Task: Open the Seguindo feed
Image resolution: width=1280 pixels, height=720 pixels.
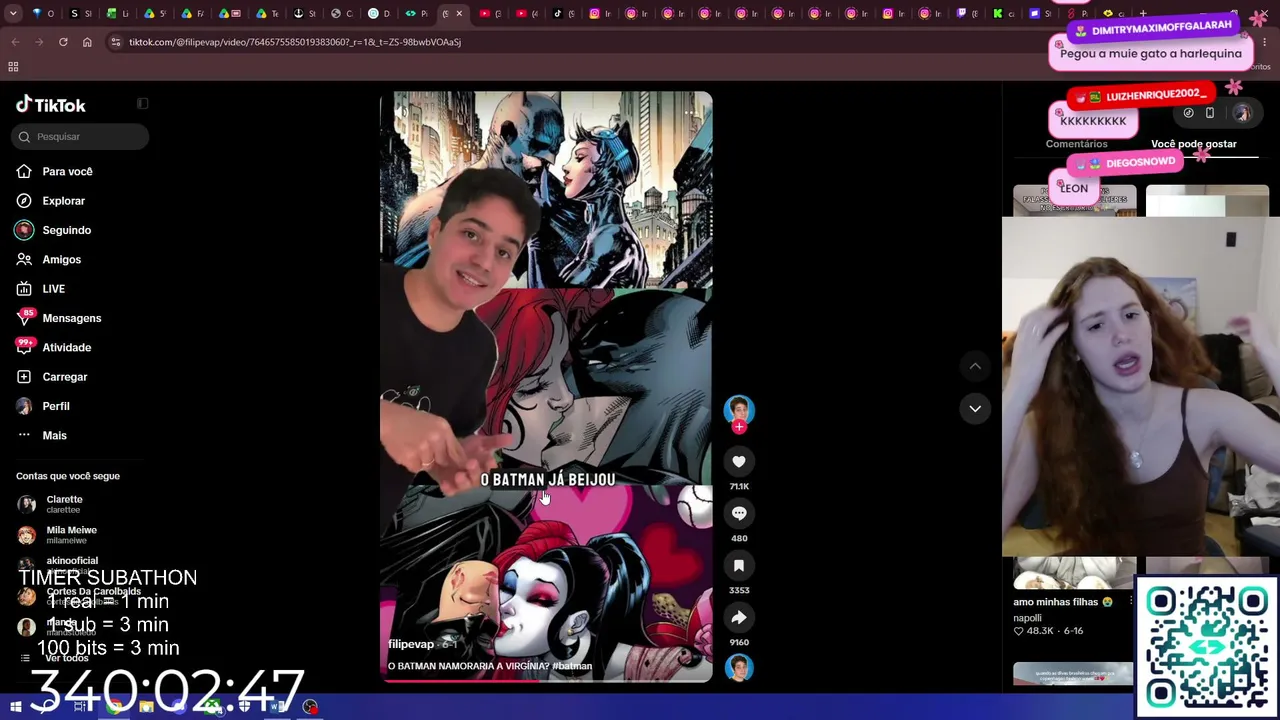Action: point(66,230)
